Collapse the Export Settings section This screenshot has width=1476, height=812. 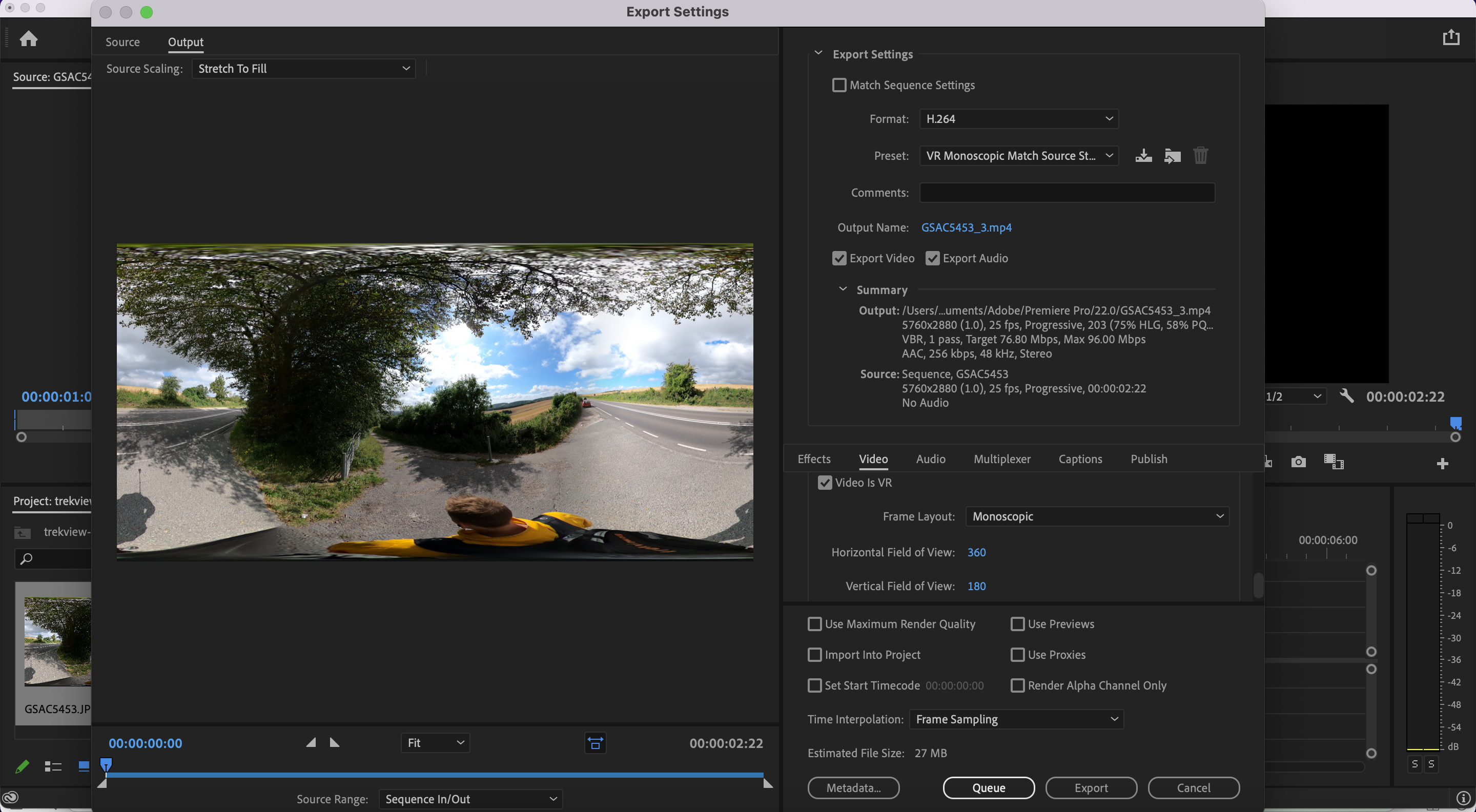pos(818,53)
